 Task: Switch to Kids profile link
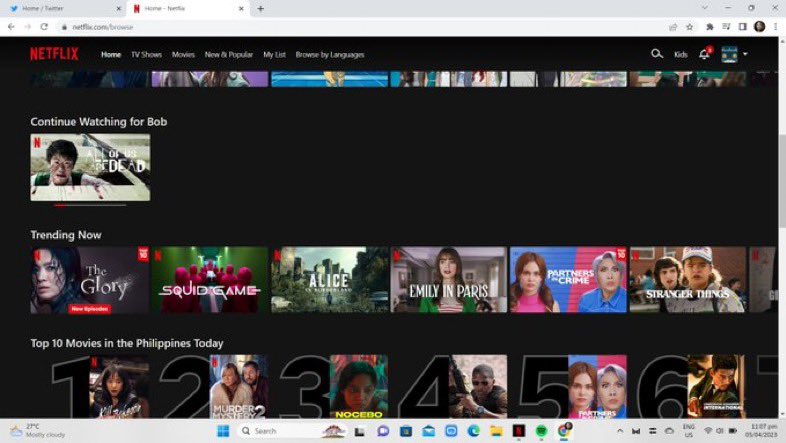(x=680, y=55)
